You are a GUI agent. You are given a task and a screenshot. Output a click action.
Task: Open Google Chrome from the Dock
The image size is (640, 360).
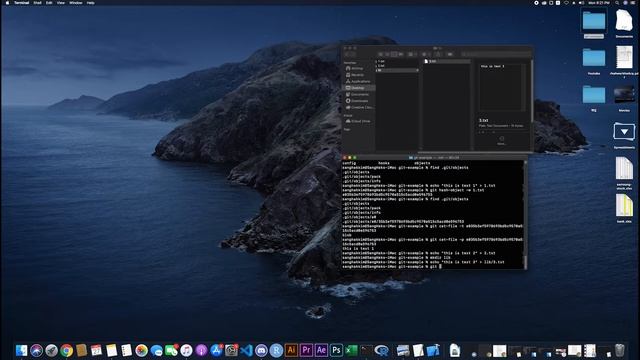point(67,350)
